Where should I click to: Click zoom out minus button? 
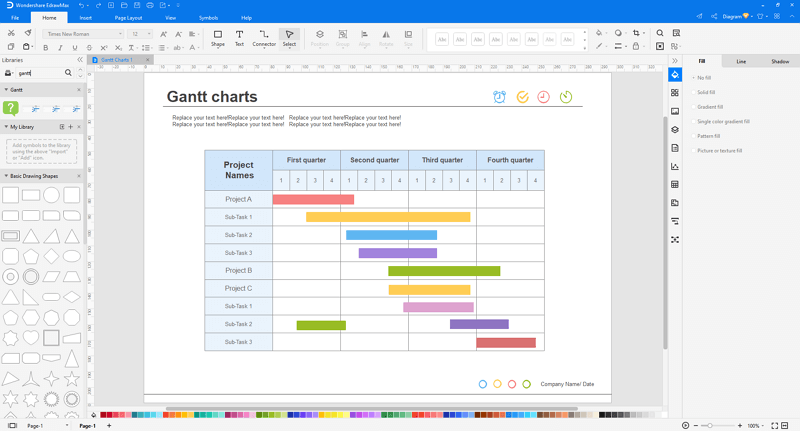(696, 425)
